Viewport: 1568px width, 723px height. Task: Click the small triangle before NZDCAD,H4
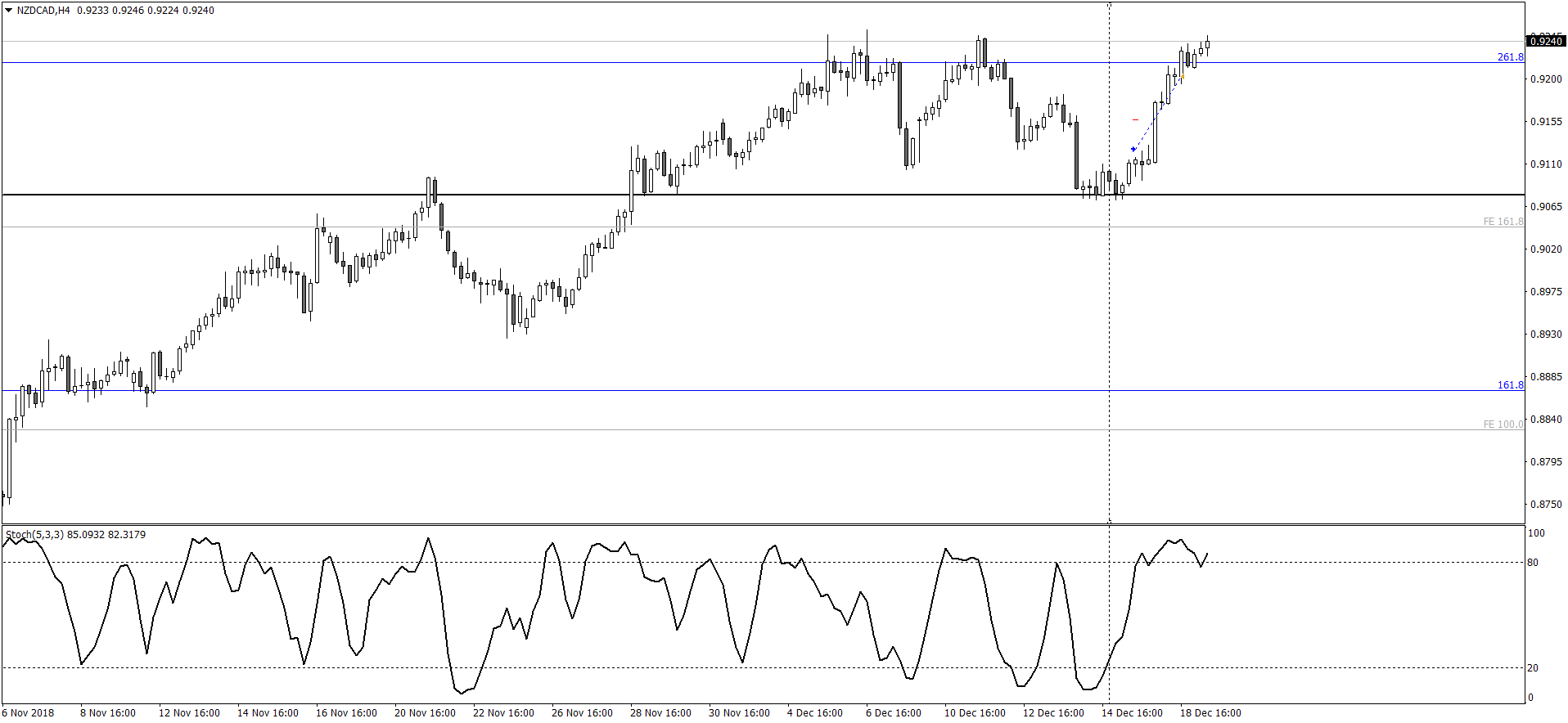tap(9, 11)
